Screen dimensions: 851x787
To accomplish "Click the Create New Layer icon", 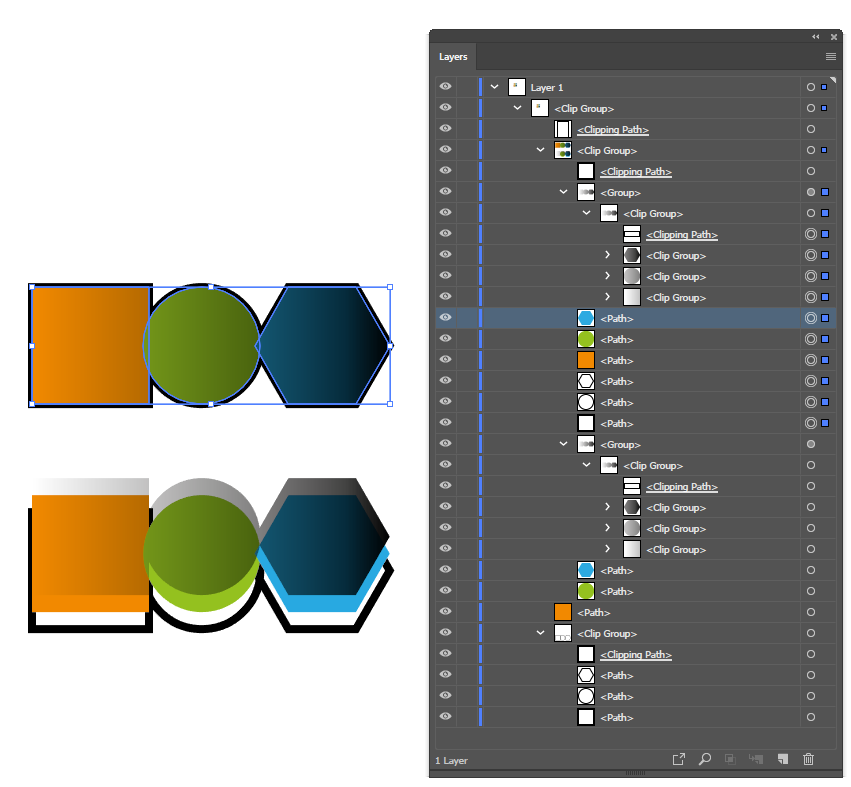I will tap(783, 759).
